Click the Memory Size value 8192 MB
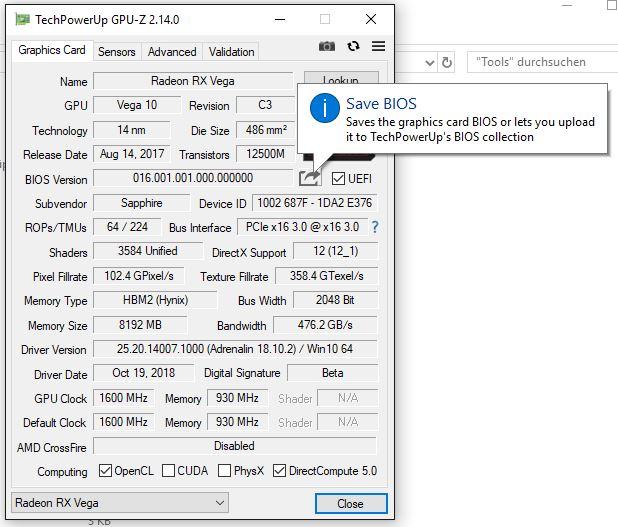 tap(140, 325)
